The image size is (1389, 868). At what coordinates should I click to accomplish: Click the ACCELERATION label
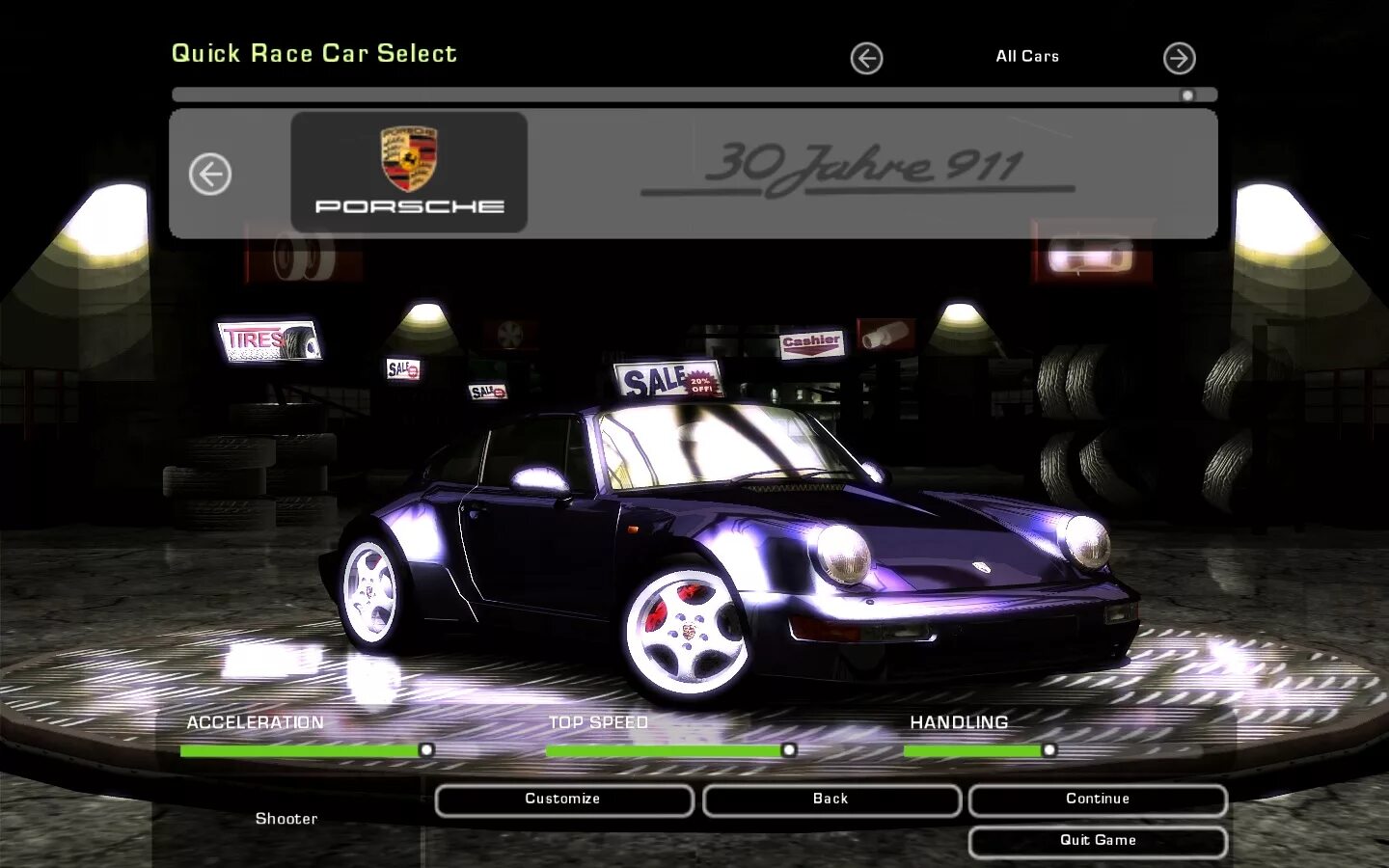tap(256, 722)
